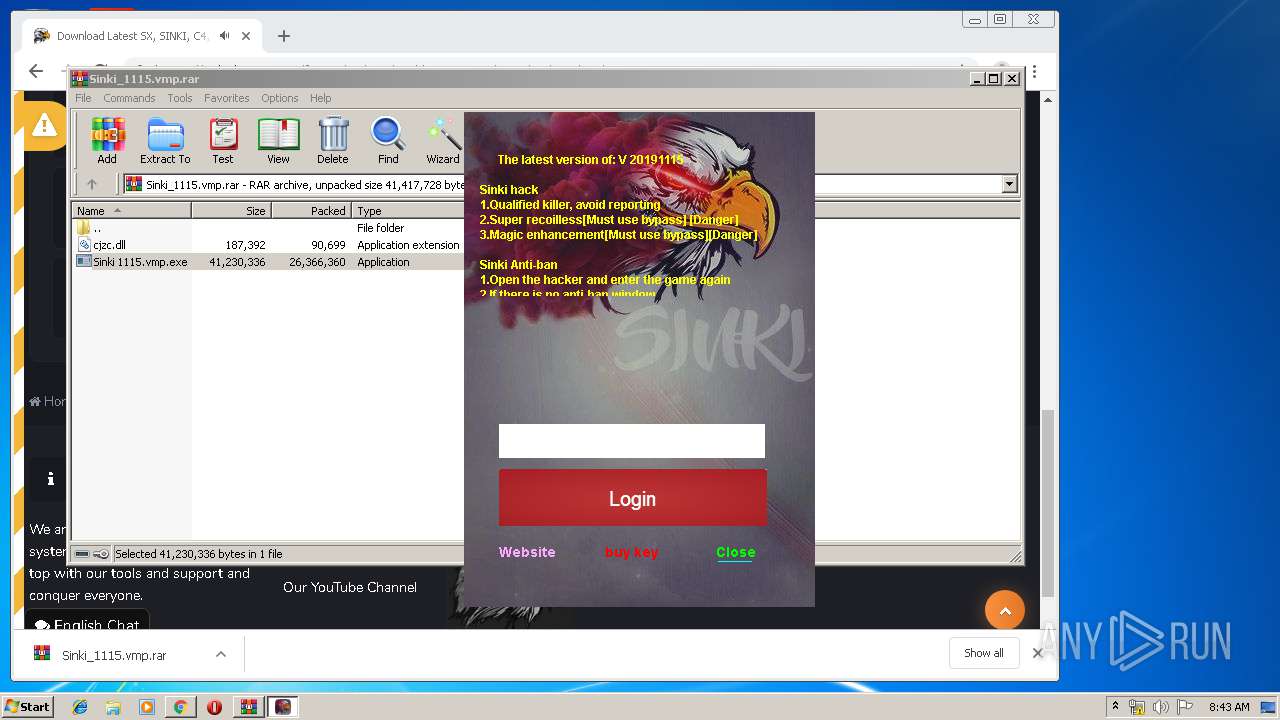Switch to WinRAR in the taskbar

click(x=249, y=707)
